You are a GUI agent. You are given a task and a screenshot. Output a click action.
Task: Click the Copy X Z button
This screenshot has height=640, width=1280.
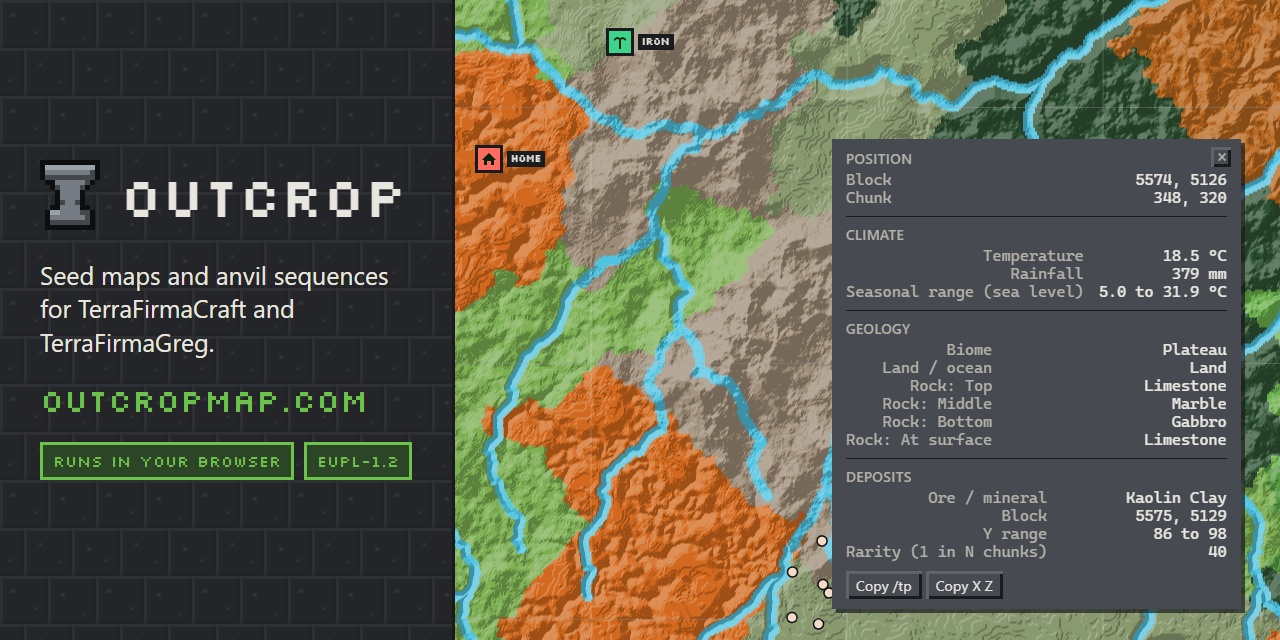[964, 586]
